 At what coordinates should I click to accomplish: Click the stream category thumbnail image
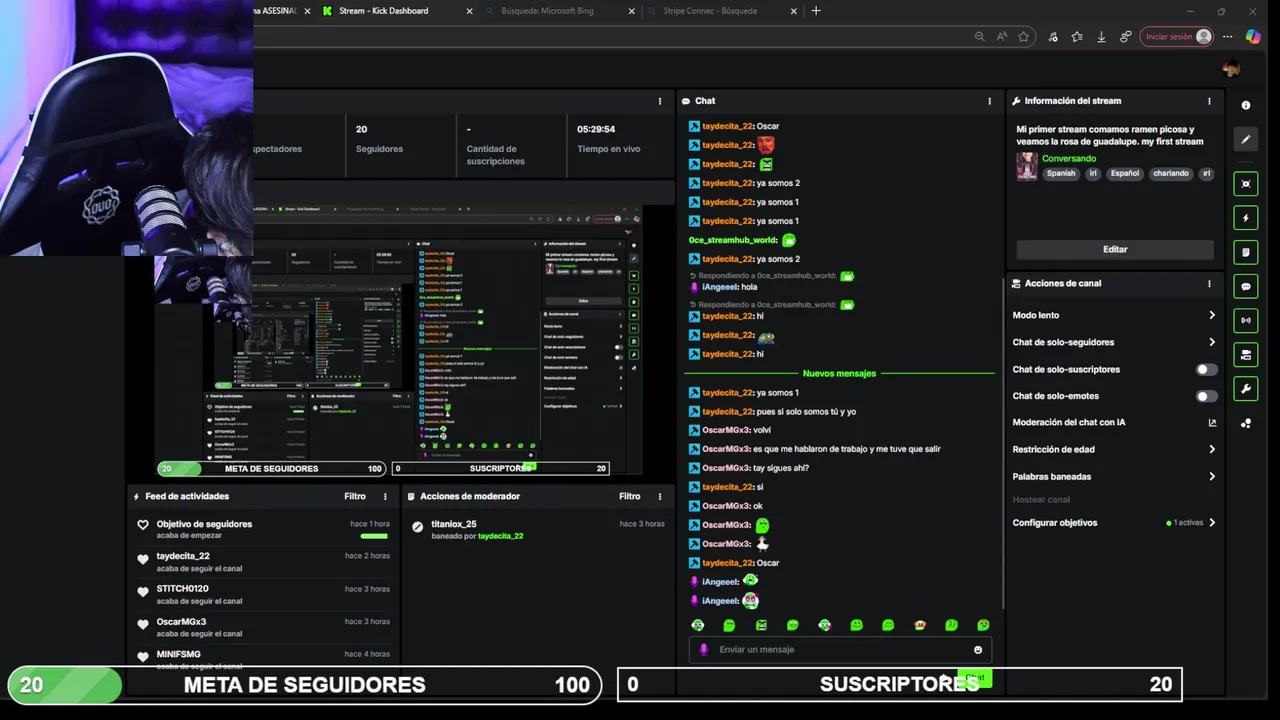tap(1027, 166)
